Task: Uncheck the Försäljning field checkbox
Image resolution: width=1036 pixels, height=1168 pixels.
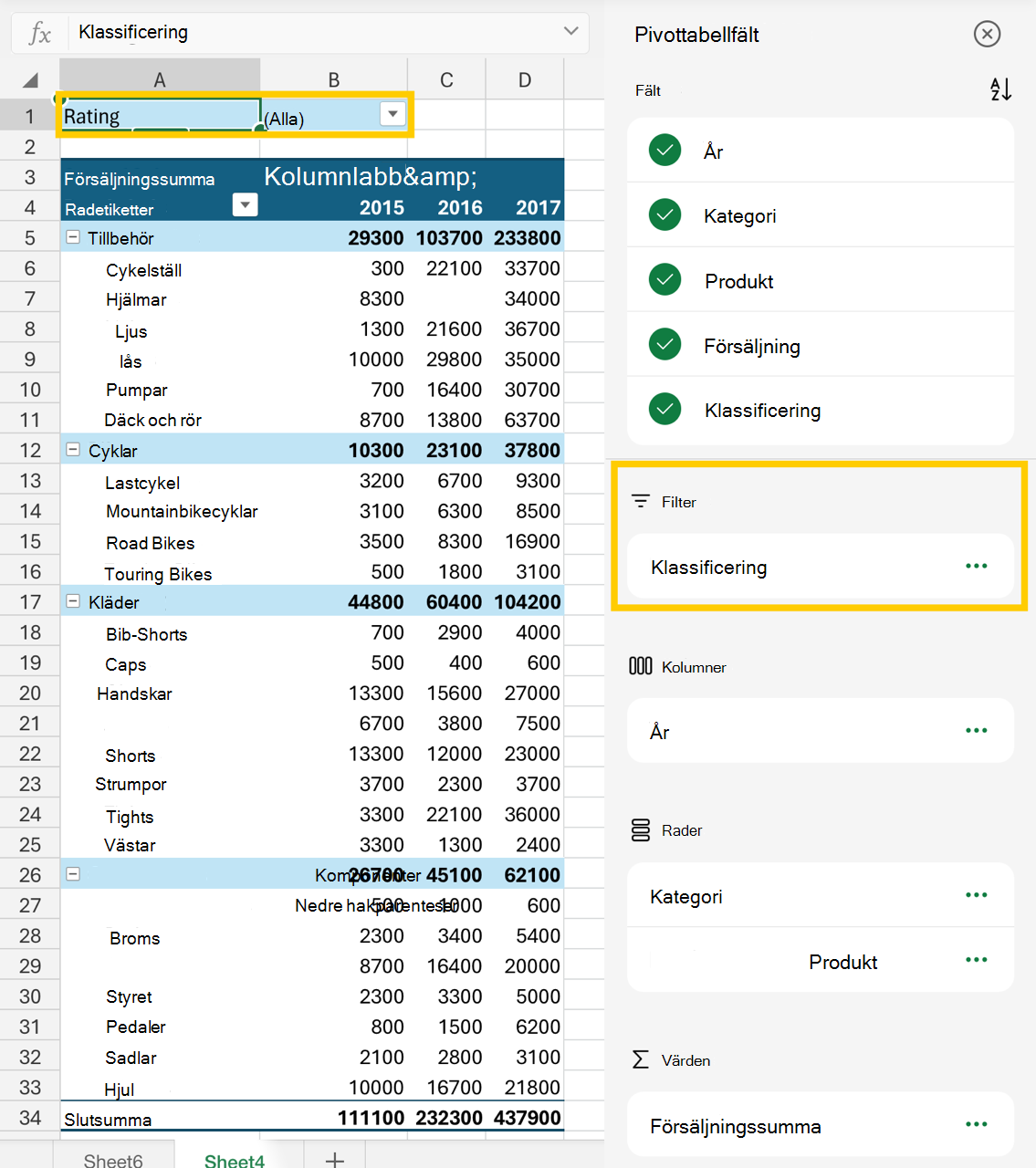Action: (665, 345)
